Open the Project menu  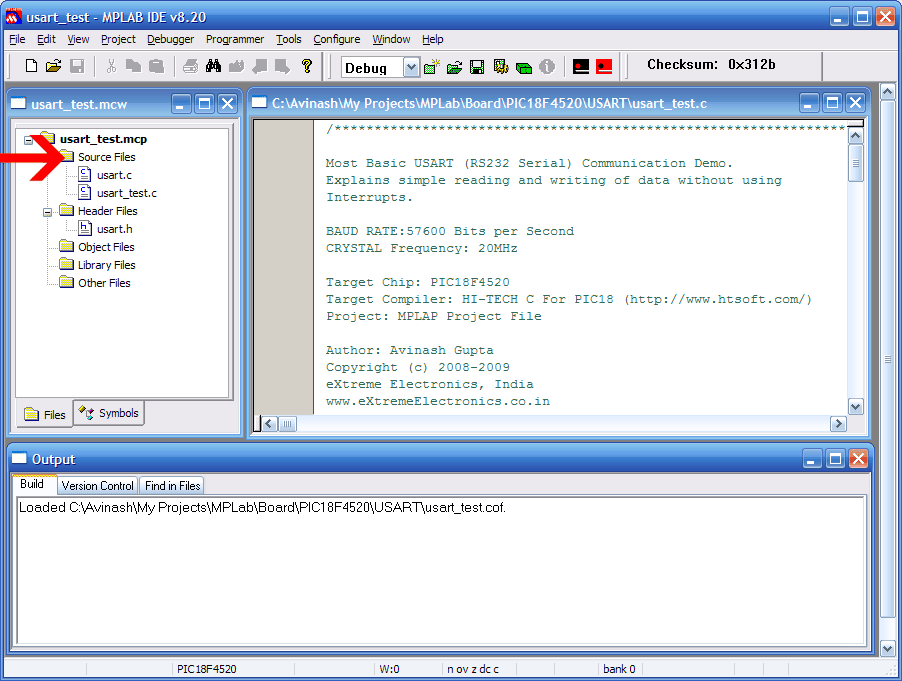118,39
